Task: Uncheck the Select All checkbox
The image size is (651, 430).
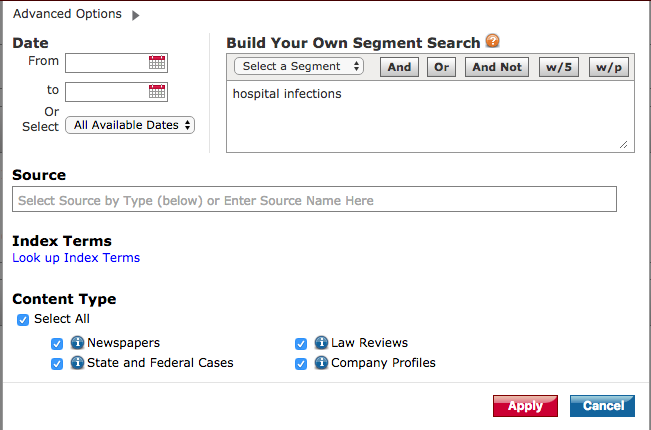Action: 23,320
